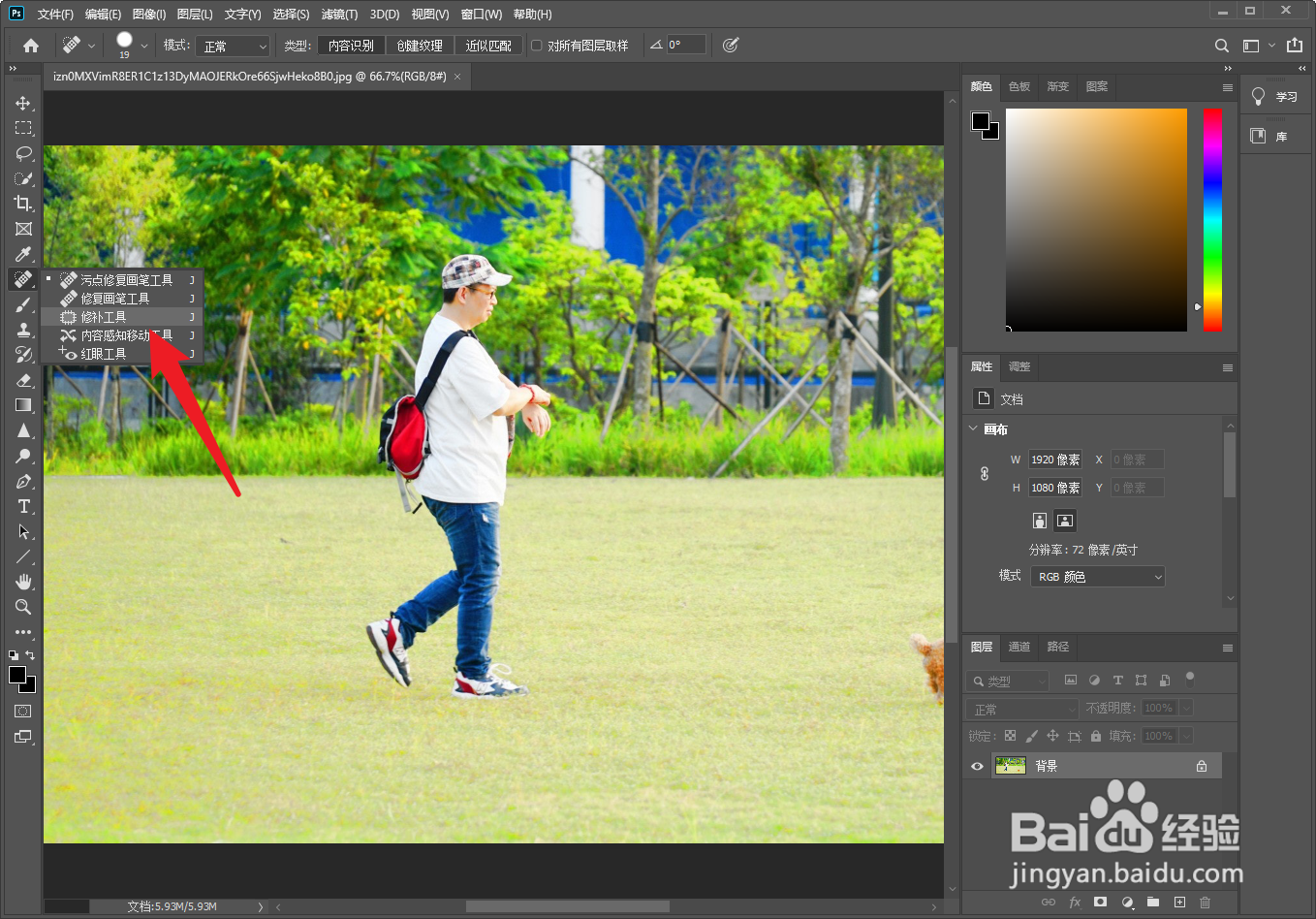The width and height of the screenshot is (1316, 919).
Task: Click the Home icon in options bar
Action: click(x=31, y=46)
